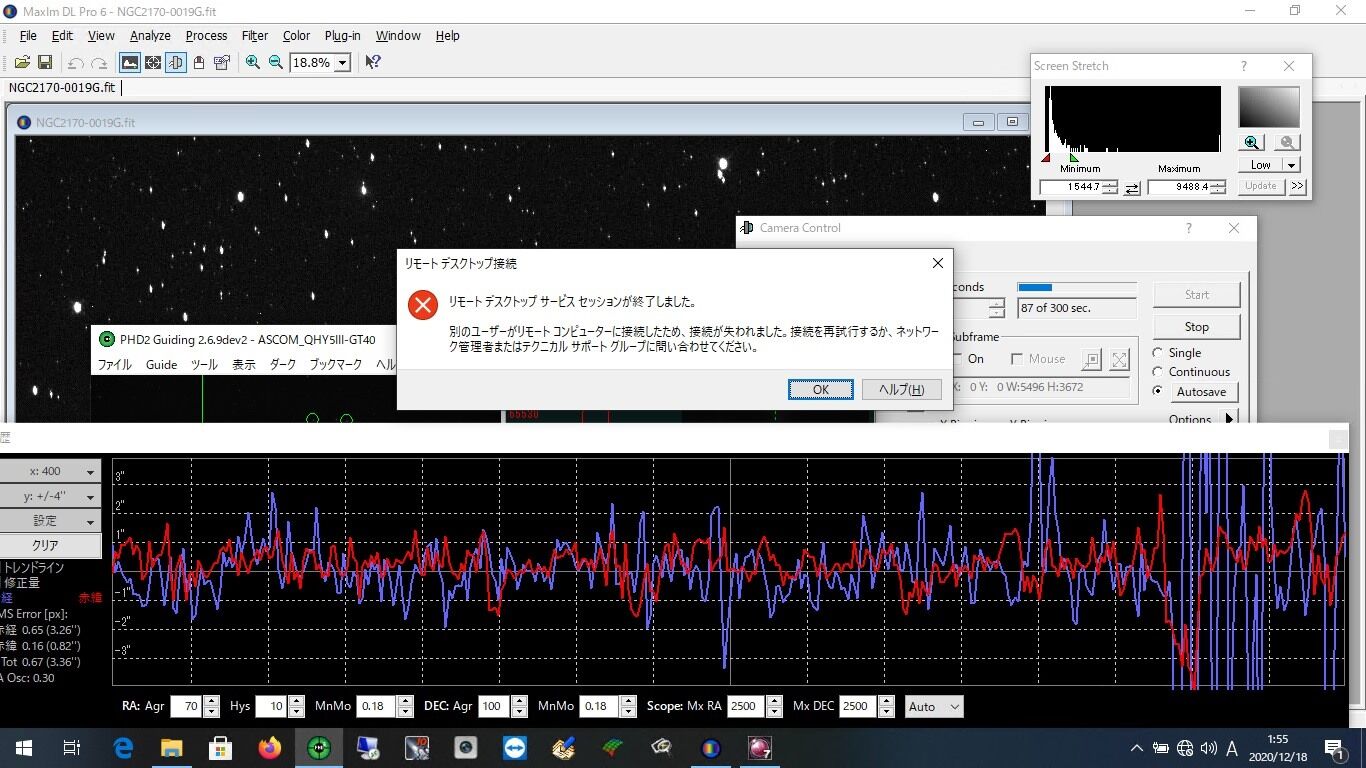Launch Firefox from taskbar

(270, 748)
